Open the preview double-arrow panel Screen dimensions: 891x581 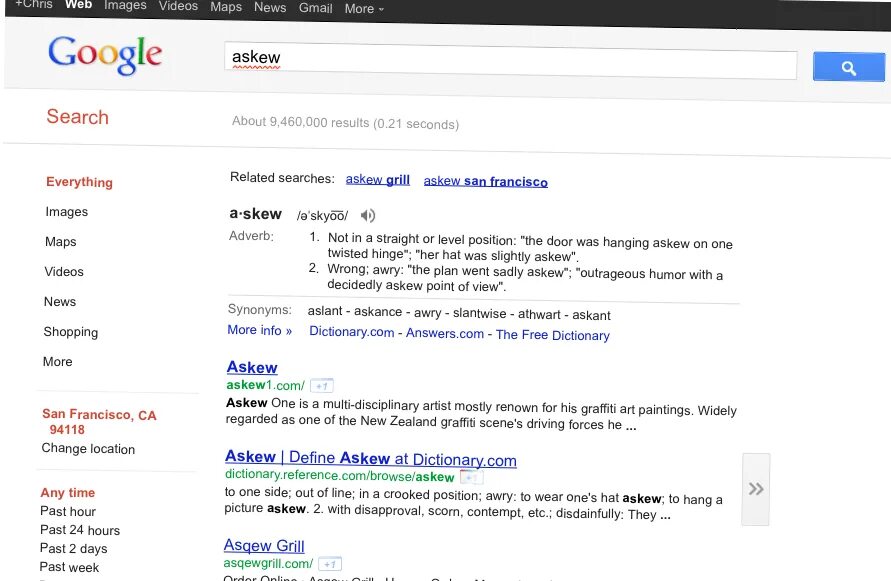(x=756, y=489)
